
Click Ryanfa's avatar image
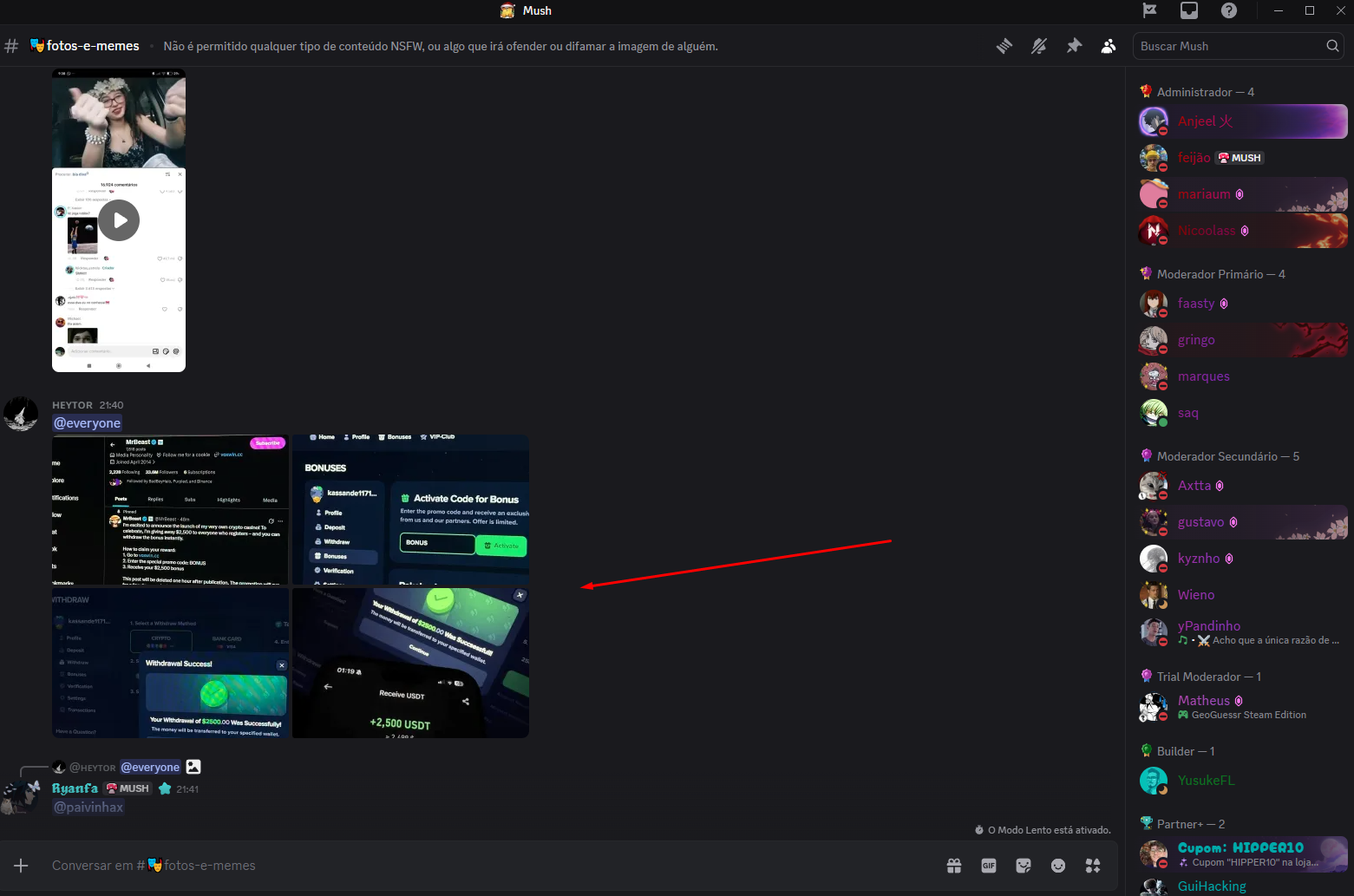point(21,796)
